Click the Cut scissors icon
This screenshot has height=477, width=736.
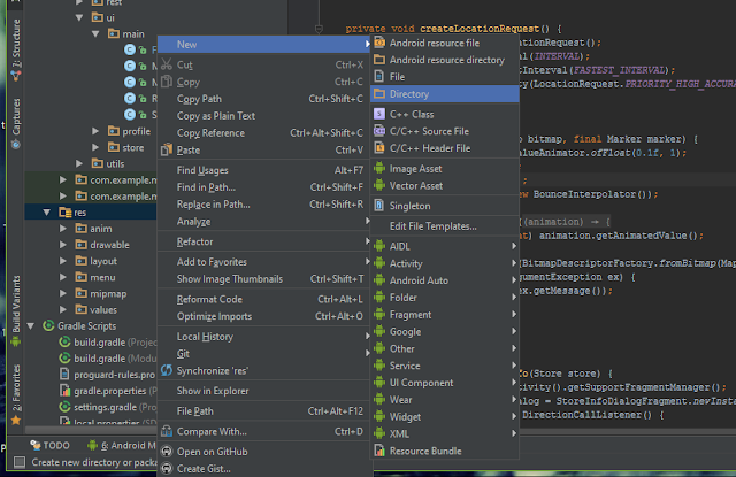166,64
